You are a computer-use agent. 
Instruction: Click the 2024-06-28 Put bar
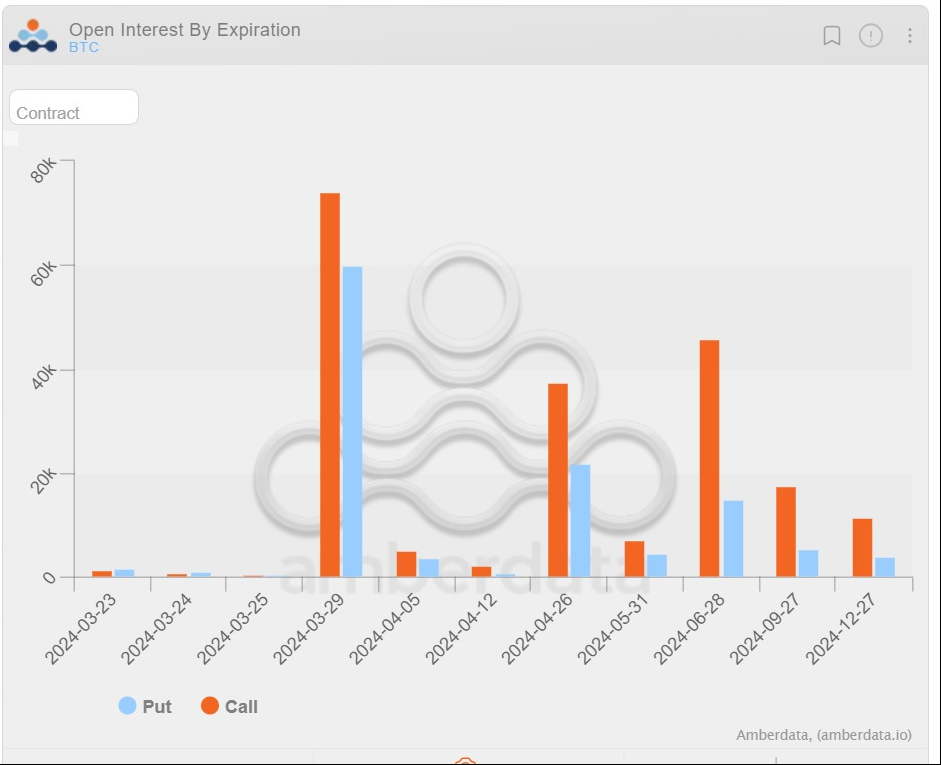(x=733, y=538)
